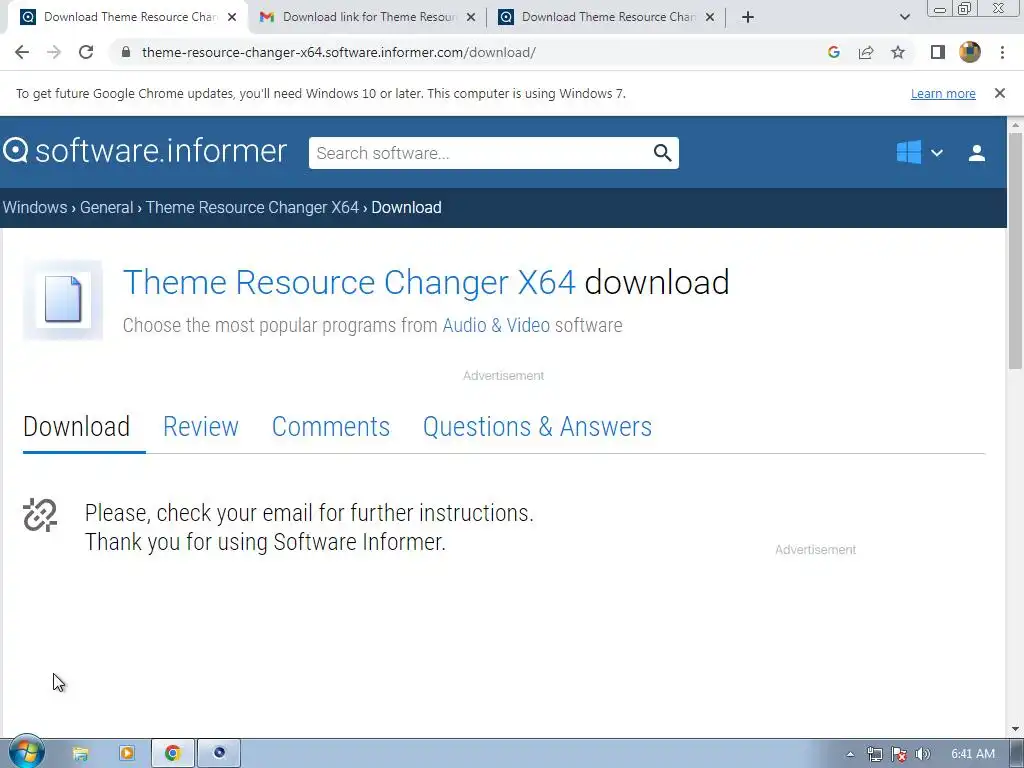Click the browser back arrow
The width and height of the screenshot is (1024, 768).
coord(22,52)
